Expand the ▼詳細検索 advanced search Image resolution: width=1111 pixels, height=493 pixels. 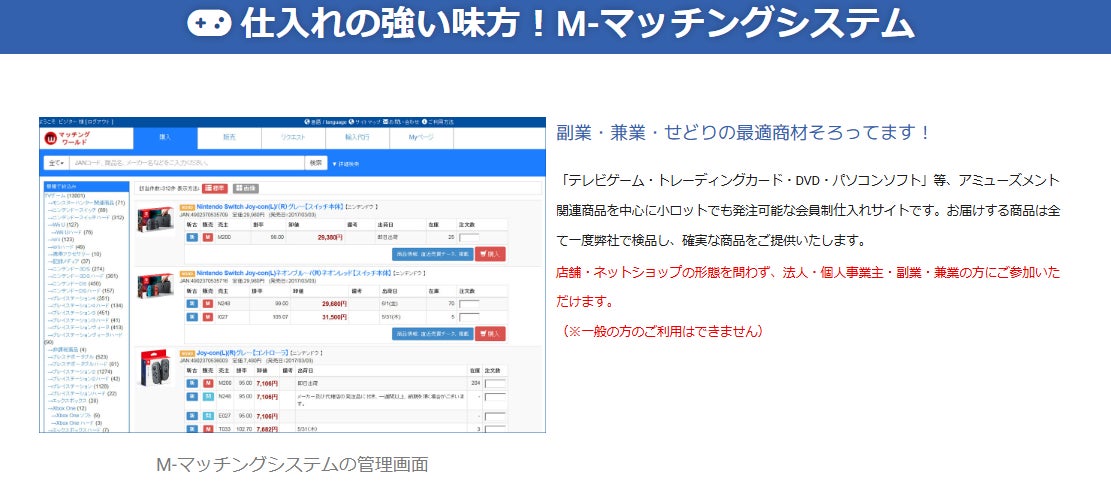tap(346, 164)
